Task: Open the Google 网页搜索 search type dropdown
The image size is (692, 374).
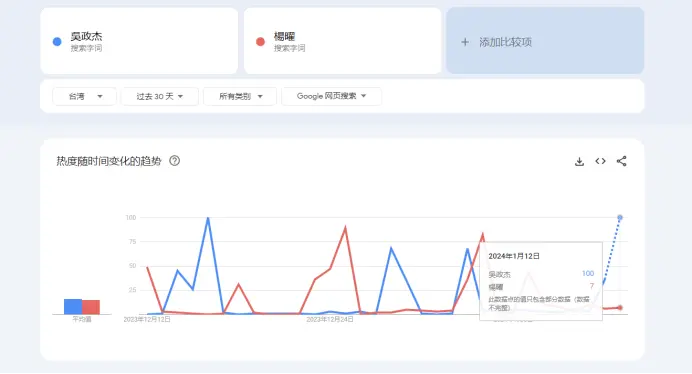Action: pyautogui.click(x=331, y=96)
